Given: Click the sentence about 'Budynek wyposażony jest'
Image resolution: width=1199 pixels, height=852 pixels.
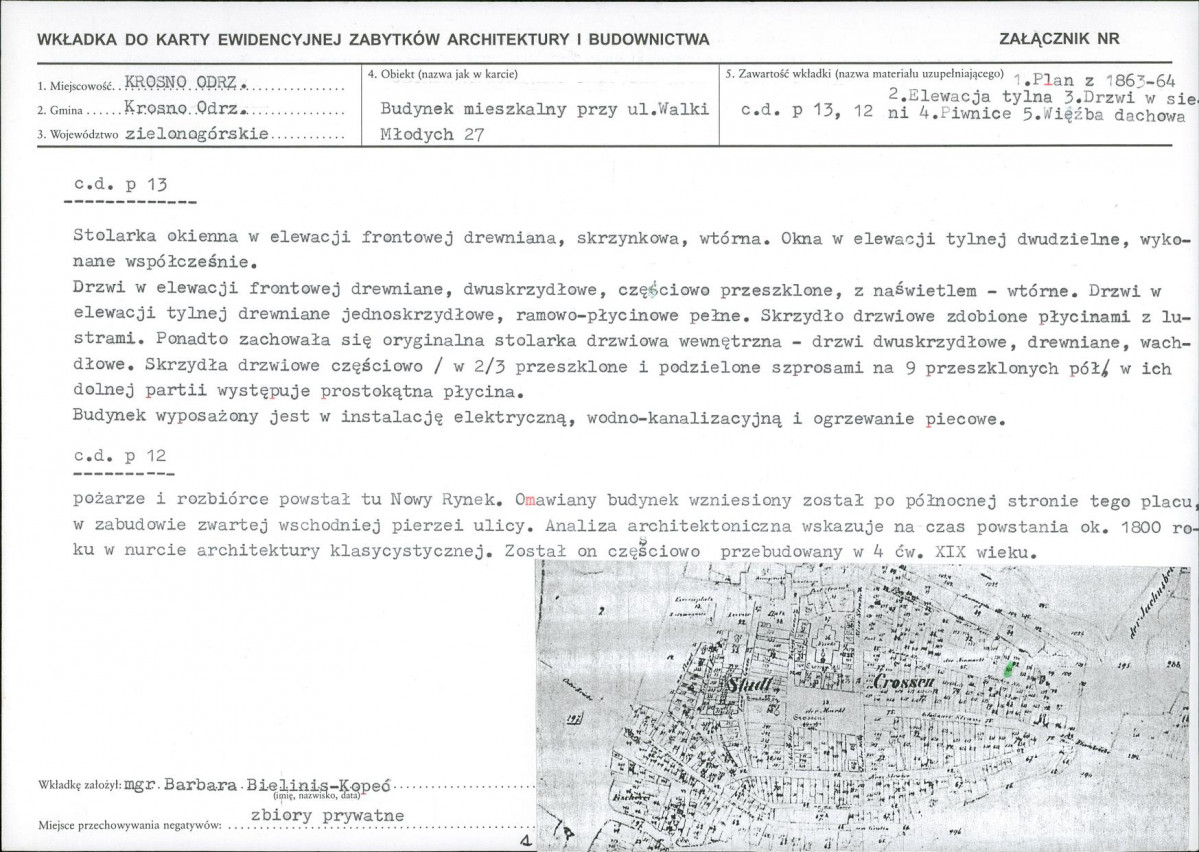Looking at the screenshot, I should point(536,418).
